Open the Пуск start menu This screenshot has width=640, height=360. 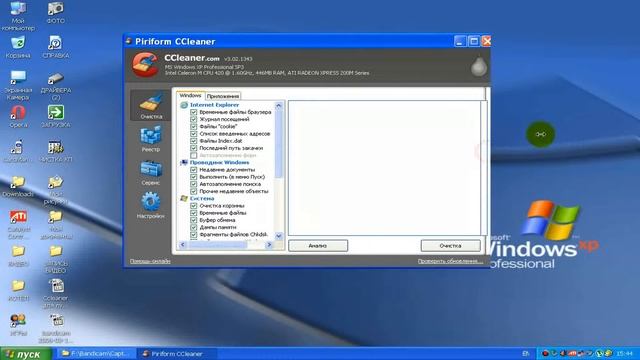[x=26, y=354]
